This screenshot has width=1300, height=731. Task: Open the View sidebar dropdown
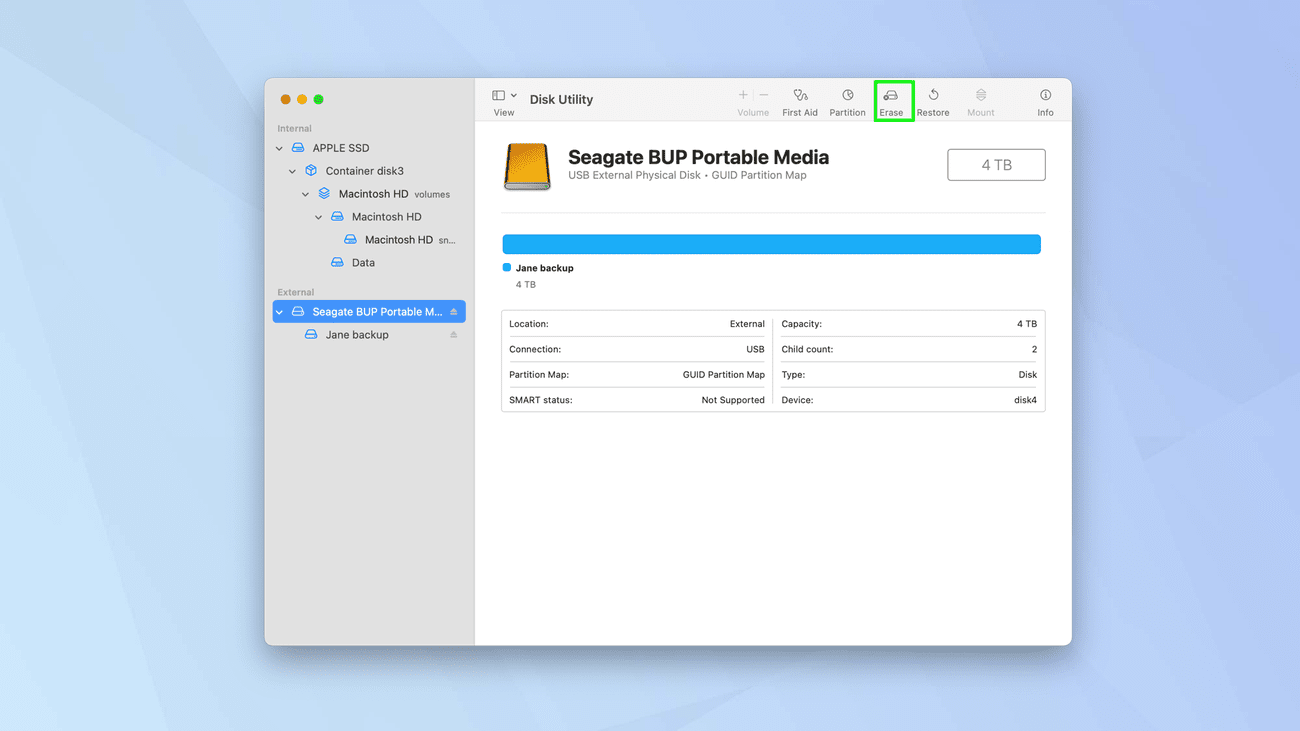[504, 96]
